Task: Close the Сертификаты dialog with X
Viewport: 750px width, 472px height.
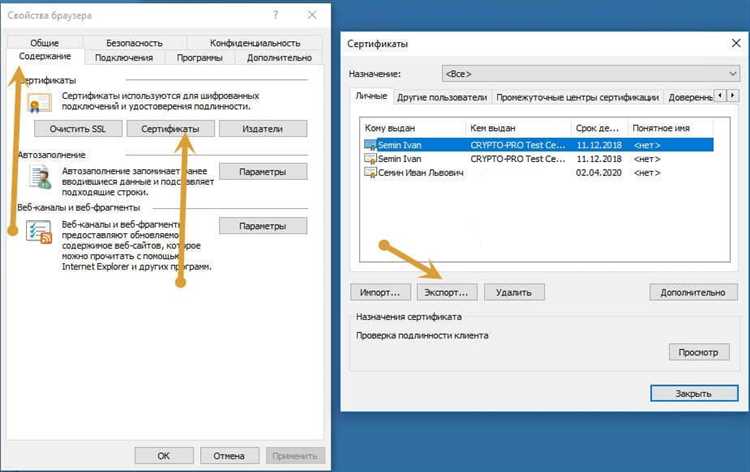Action: pyautogui.click(x=736, y=44)
